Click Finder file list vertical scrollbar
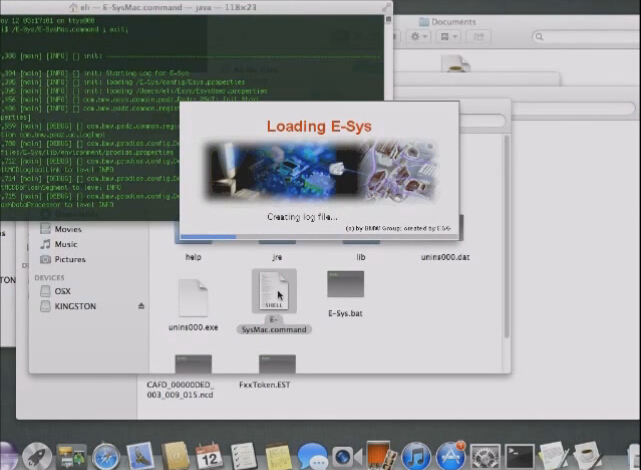The width and height of the screenshot is (641, 470). [x=507, y=236]
